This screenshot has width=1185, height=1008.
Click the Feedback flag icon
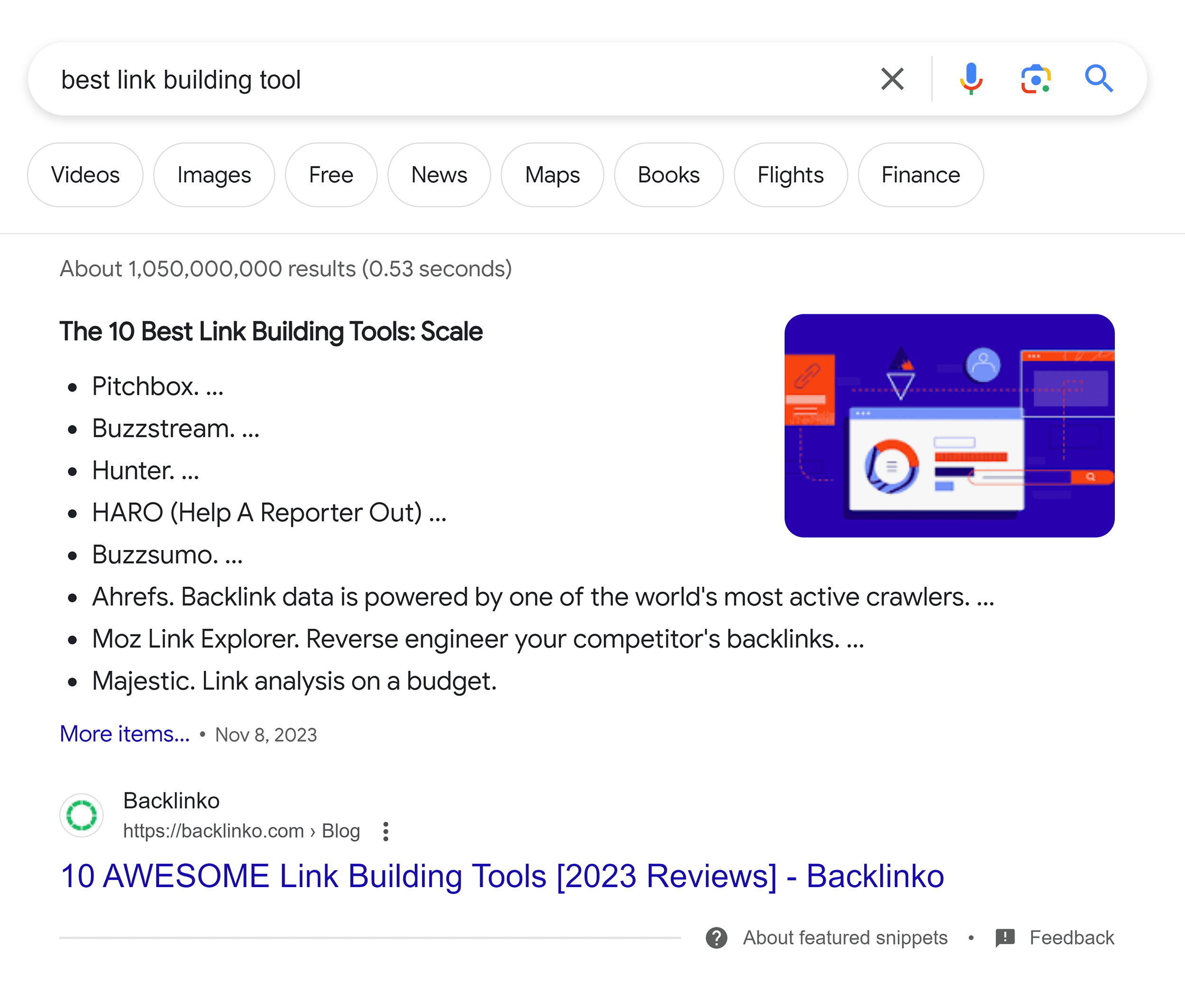1004,937
